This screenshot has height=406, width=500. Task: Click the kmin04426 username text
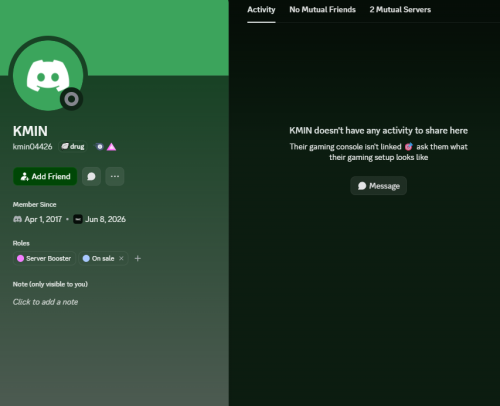pyautogui.click(x=32, y=147)
